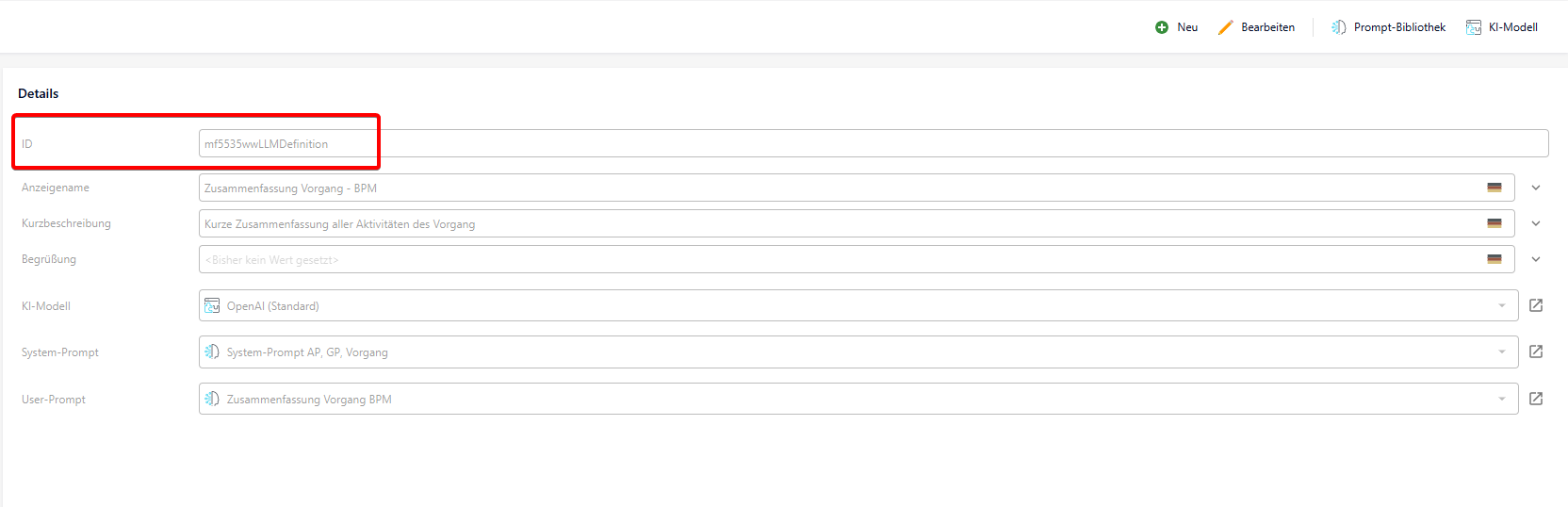The height and width of the screenshot is (507, 1568).
Task: Open the System-Prompt dropdown list
Action: (1502, 352)
